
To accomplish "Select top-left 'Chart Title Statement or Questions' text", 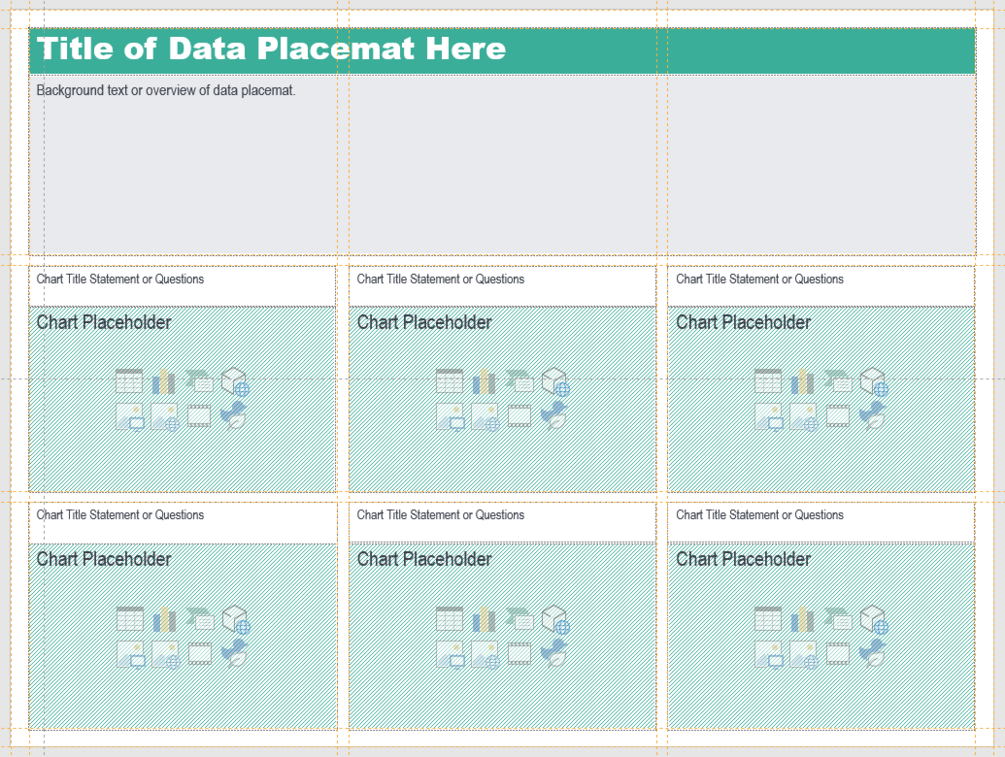I will click(x=120, y=279).
